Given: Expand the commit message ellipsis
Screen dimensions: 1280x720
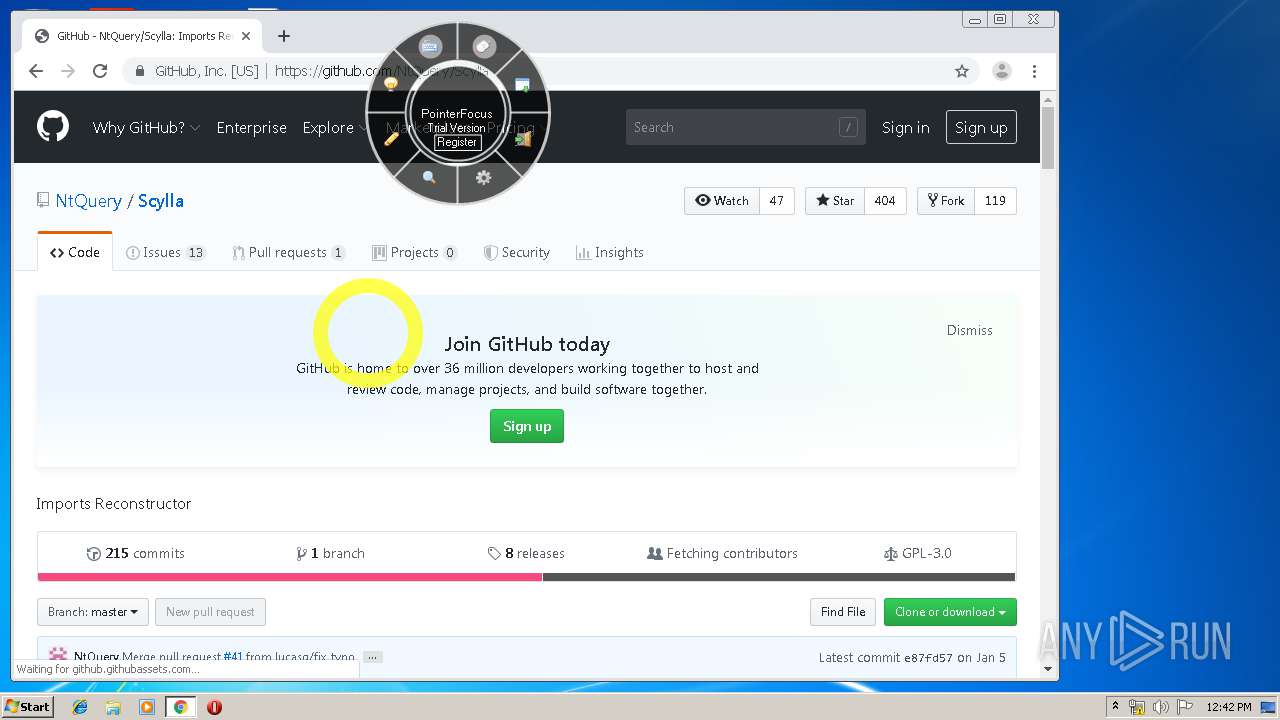Looking at the screenshot, I should [372, 657].
